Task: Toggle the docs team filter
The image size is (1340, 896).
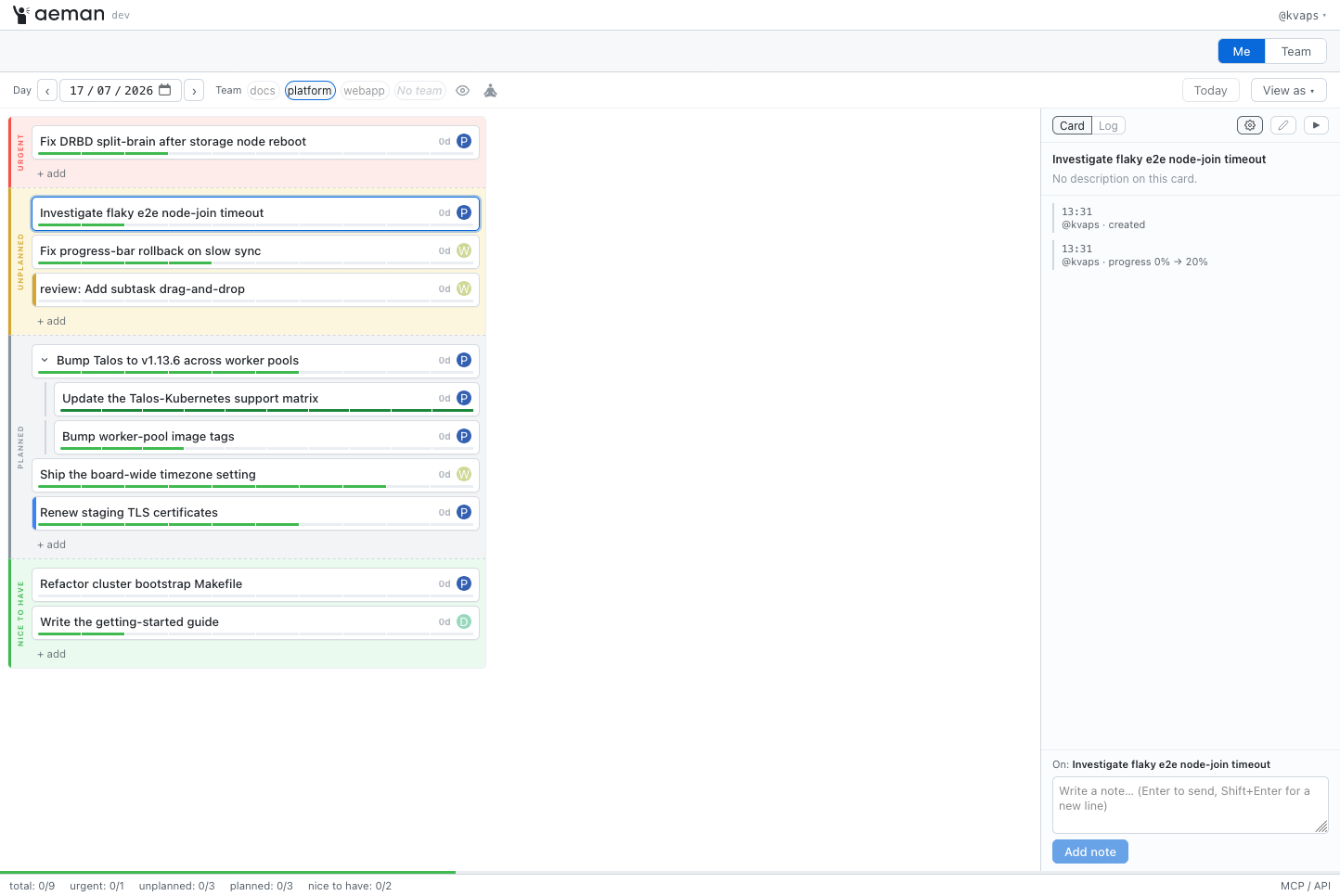Action: coord(263,90)
